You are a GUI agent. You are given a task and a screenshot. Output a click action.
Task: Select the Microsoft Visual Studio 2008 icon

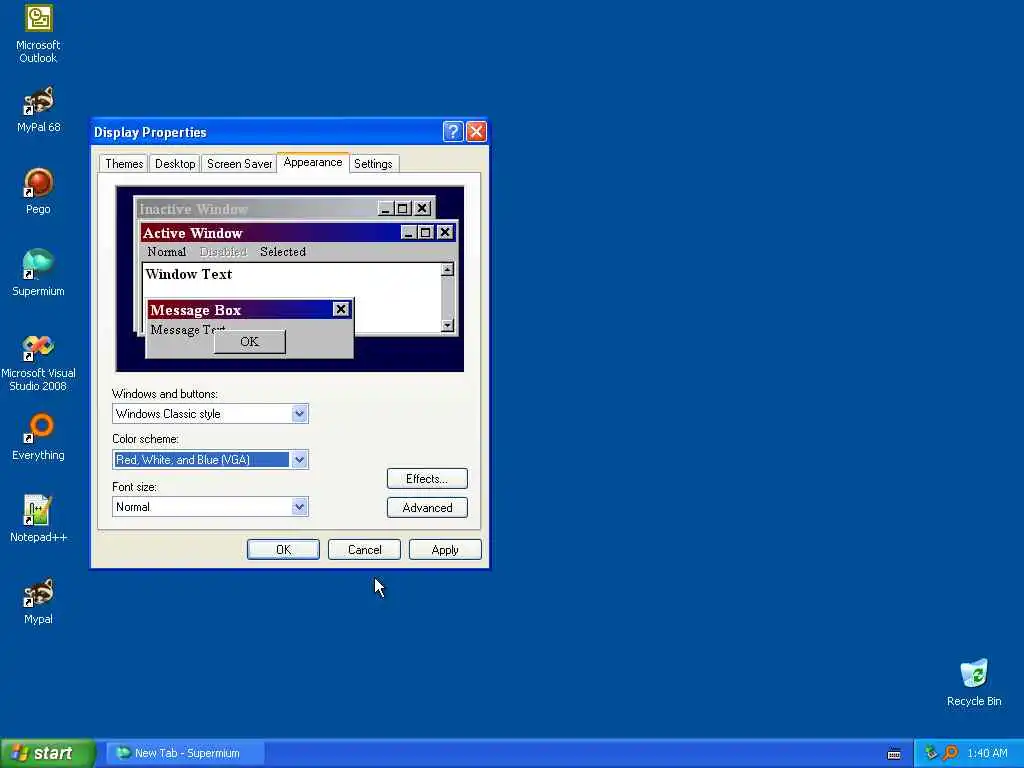coord(38,363)
